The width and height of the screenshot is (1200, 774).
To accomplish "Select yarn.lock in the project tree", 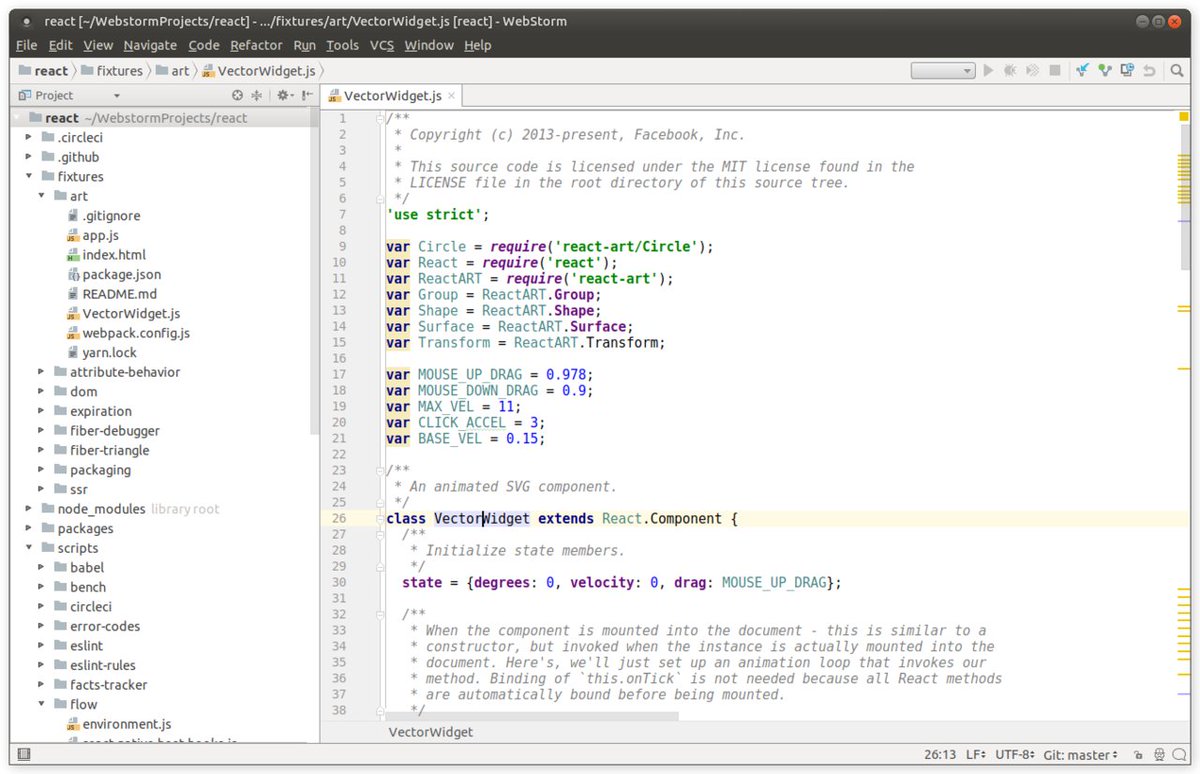I will [x=101, y=352].
